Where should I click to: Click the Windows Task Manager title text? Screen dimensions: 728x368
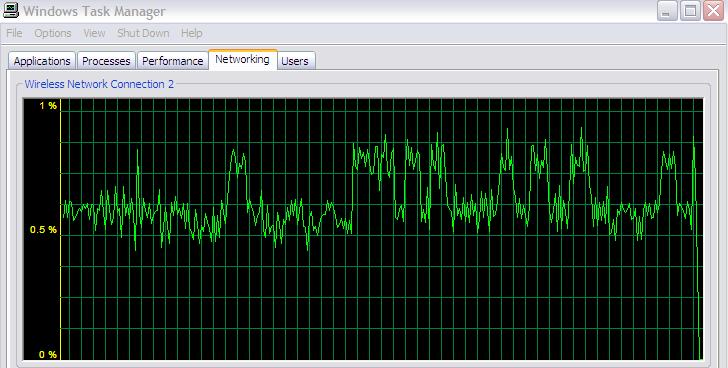pos(94,11)
